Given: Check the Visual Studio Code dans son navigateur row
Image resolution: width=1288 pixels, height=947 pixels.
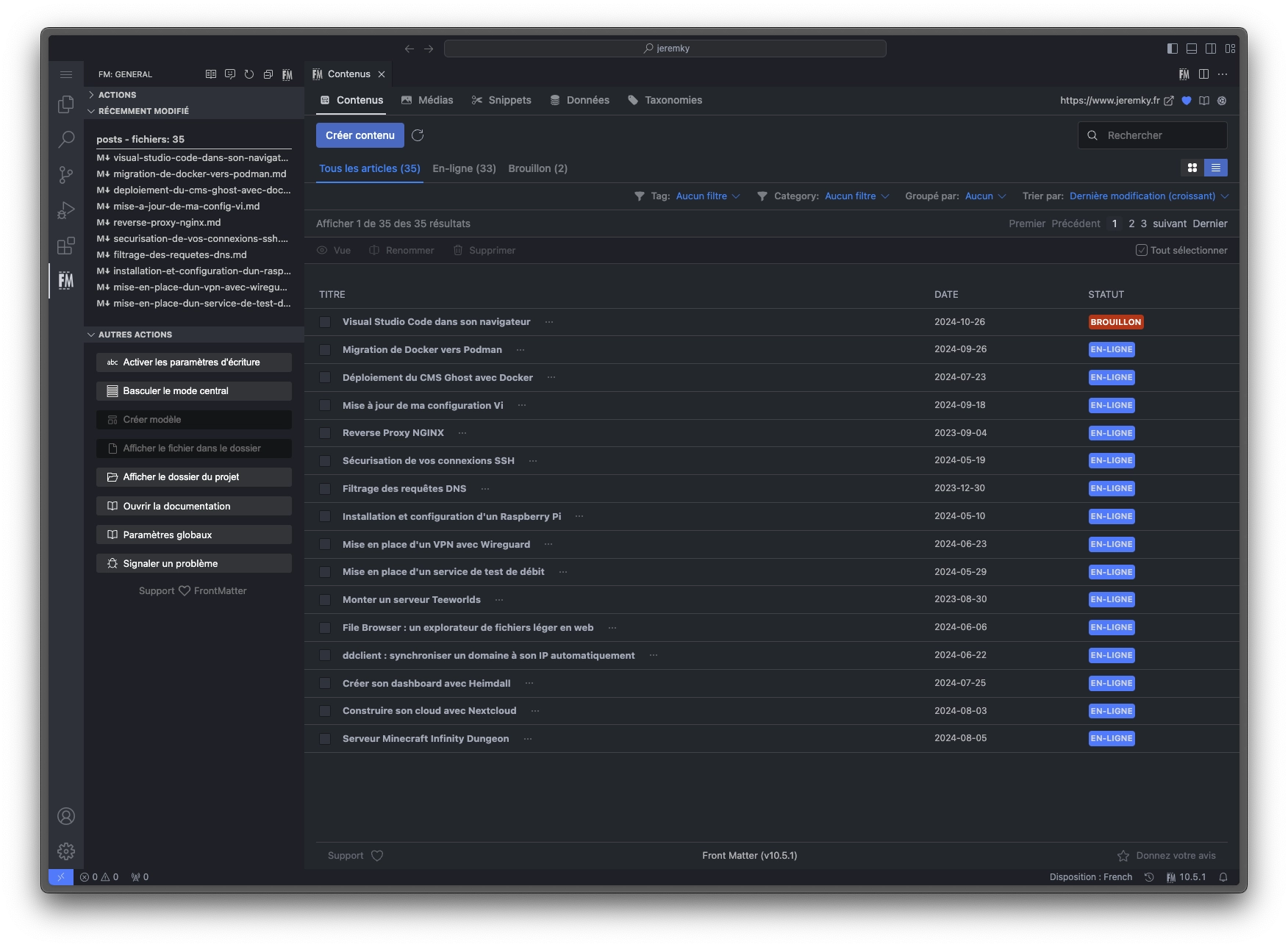Looking at the screenshot, I should pyautogui.click(x=325, y=322).
